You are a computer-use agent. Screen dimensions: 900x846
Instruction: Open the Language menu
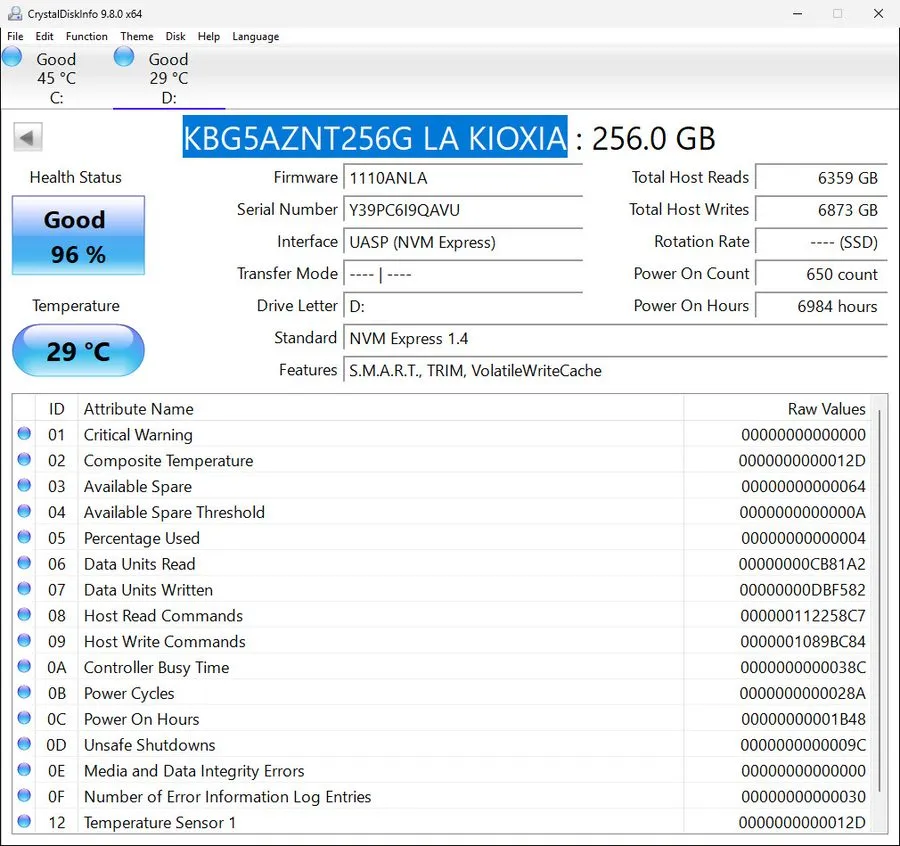pyautogui.click(x=255, y=36)
